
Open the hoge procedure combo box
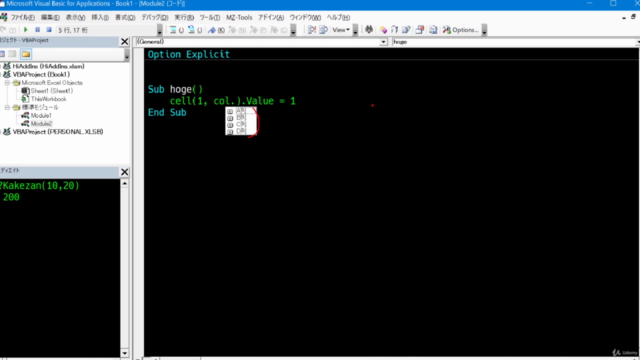click(x=516, y=42)
